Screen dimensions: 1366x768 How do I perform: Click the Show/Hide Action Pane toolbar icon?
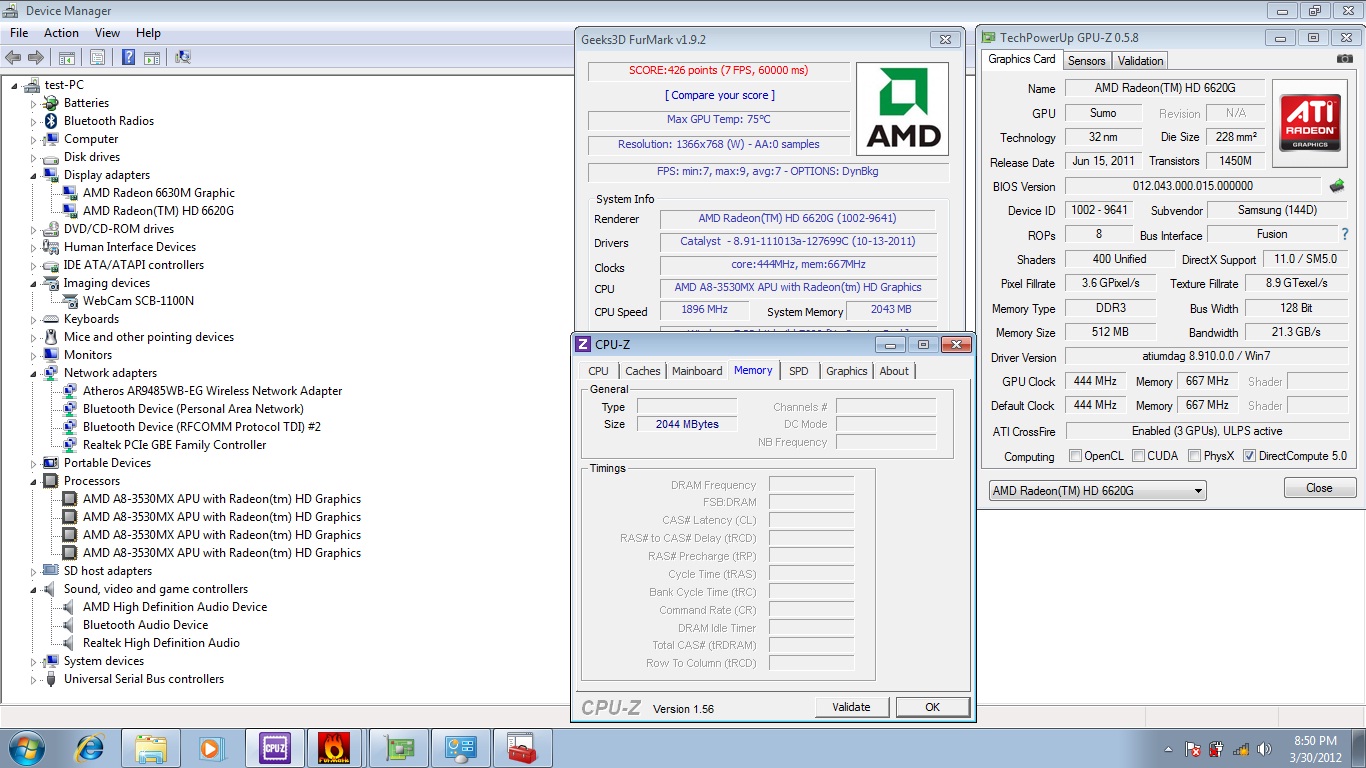pos(151,58)
